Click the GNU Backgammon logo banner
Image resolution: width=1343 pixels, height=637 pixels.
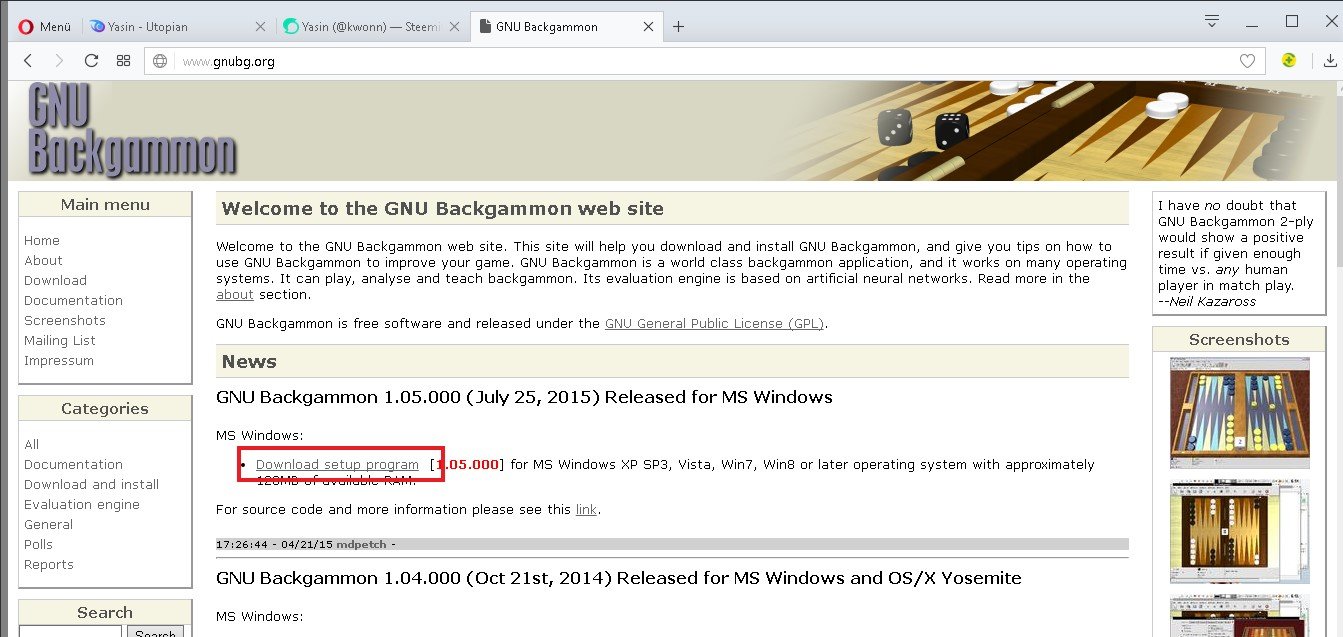(x=132, y=130)
